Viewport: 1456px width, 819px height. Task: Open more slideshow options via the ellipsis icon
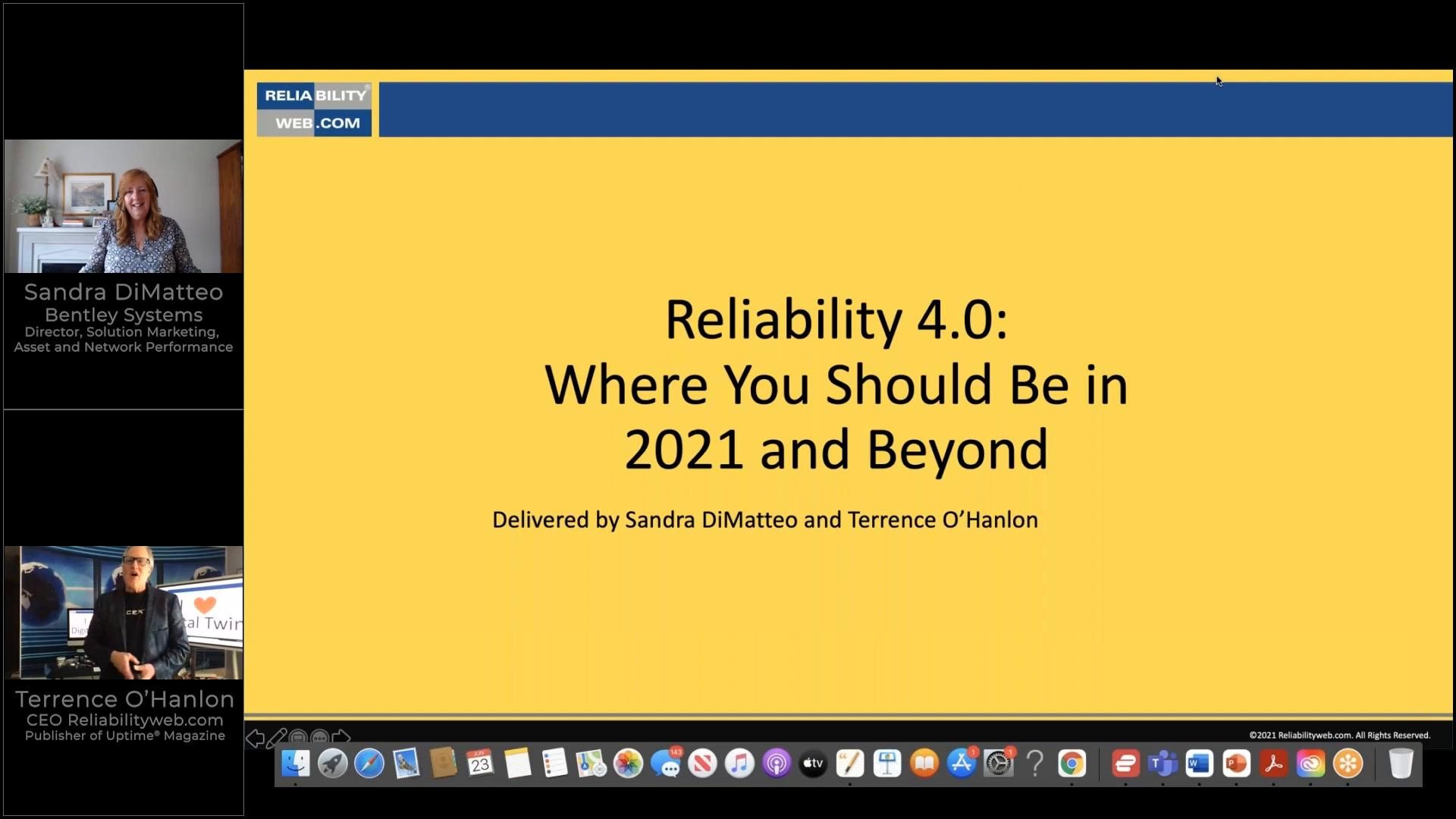(319, 737)
